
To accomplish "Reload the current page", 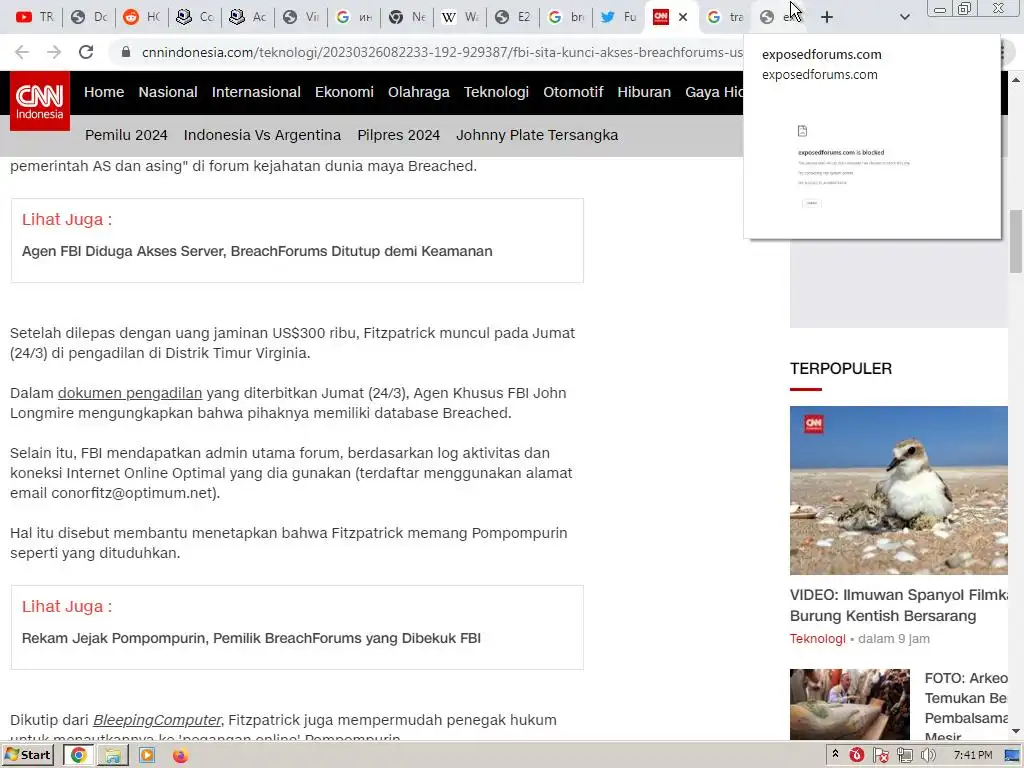I will (86, 52).
